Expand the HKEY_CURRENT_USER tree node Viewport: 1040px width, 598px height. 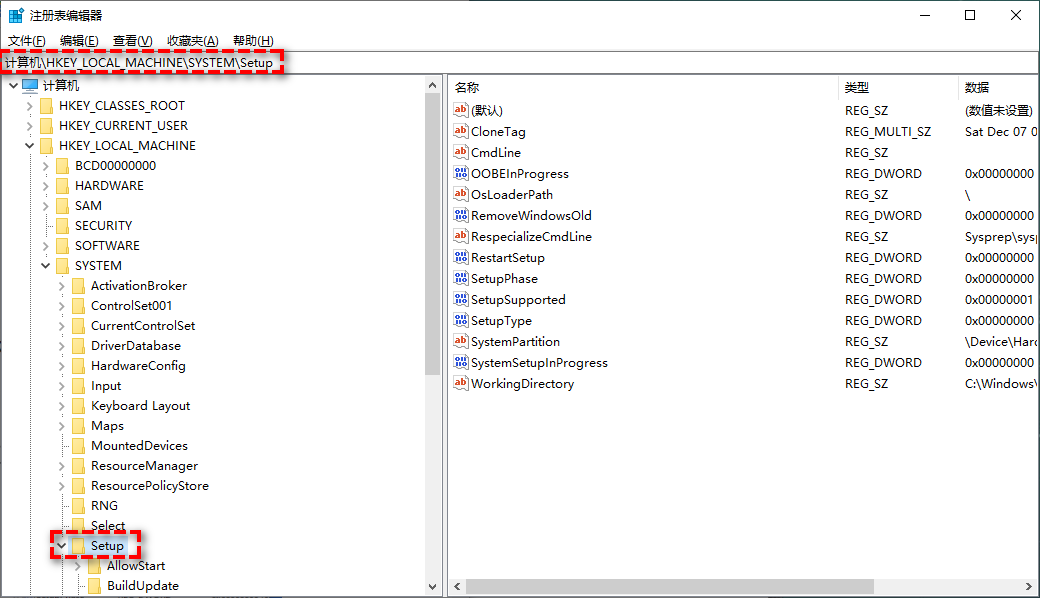click(x=30, y=126)
